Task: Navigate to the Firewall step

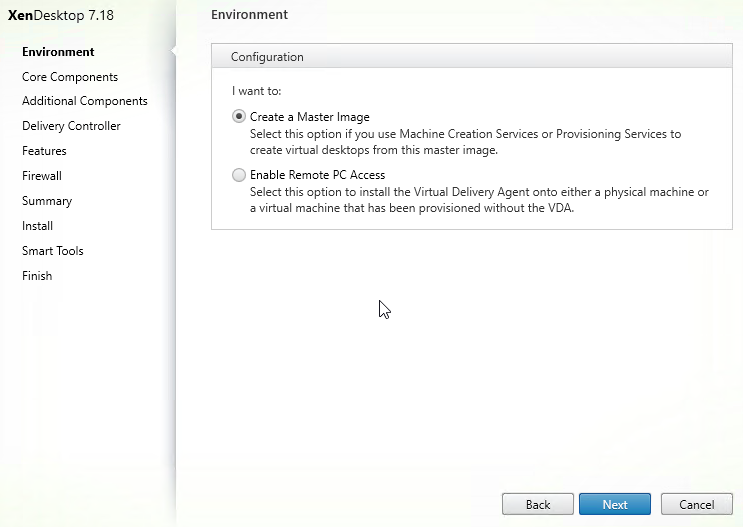Action: point(42,176)
